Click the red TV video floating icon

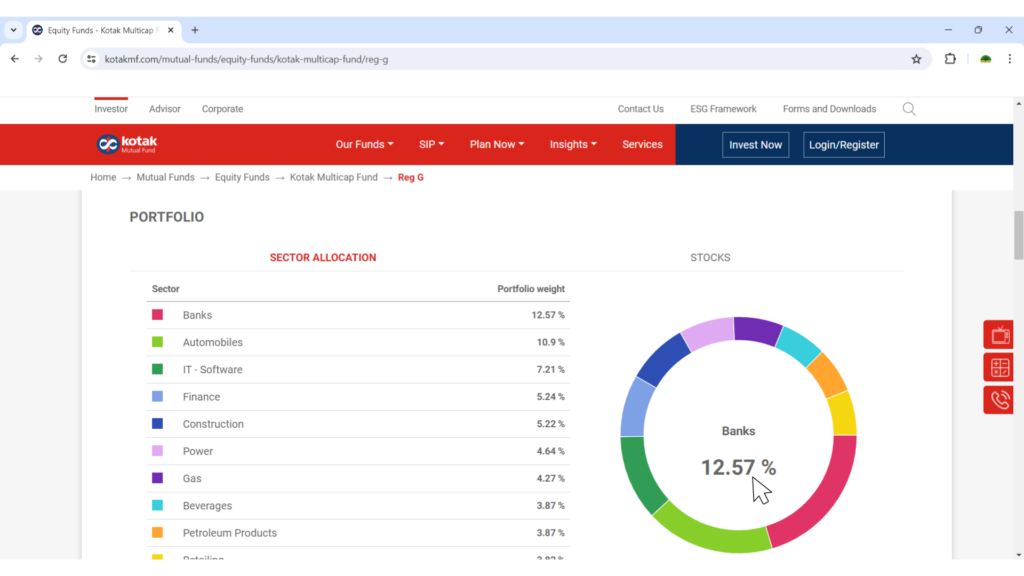coord(999,335)
